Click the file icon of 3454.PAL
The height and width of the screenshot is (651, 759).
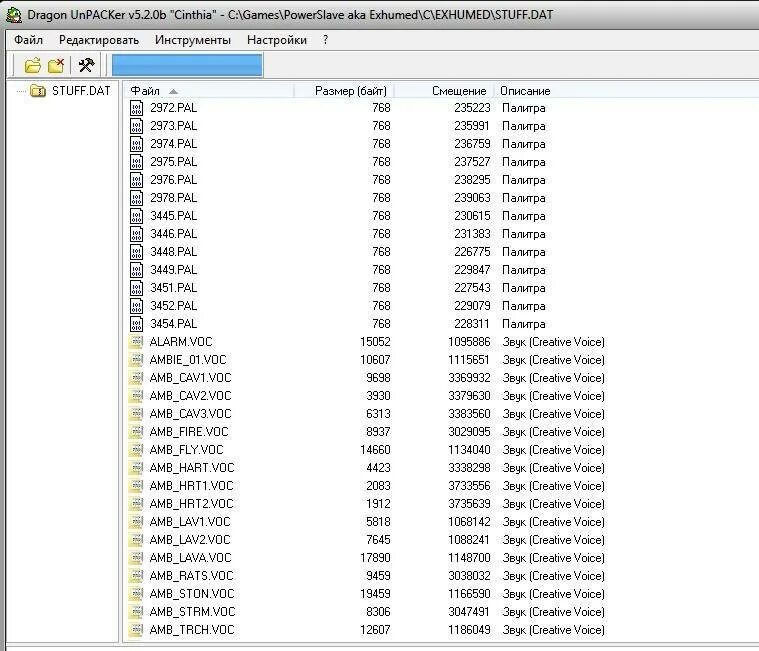point(137,324)
